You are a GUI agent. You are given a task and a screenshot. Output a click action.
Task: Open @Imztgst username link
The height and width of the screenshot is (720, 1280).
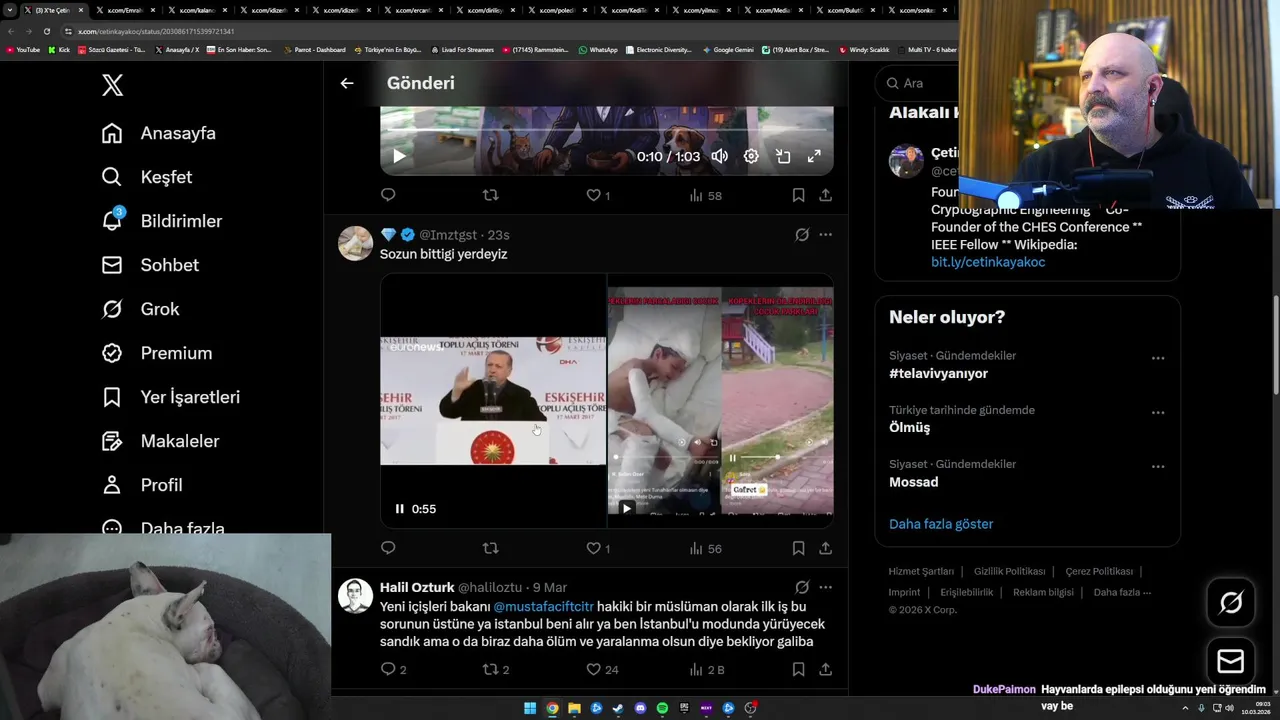click(448, 235)
